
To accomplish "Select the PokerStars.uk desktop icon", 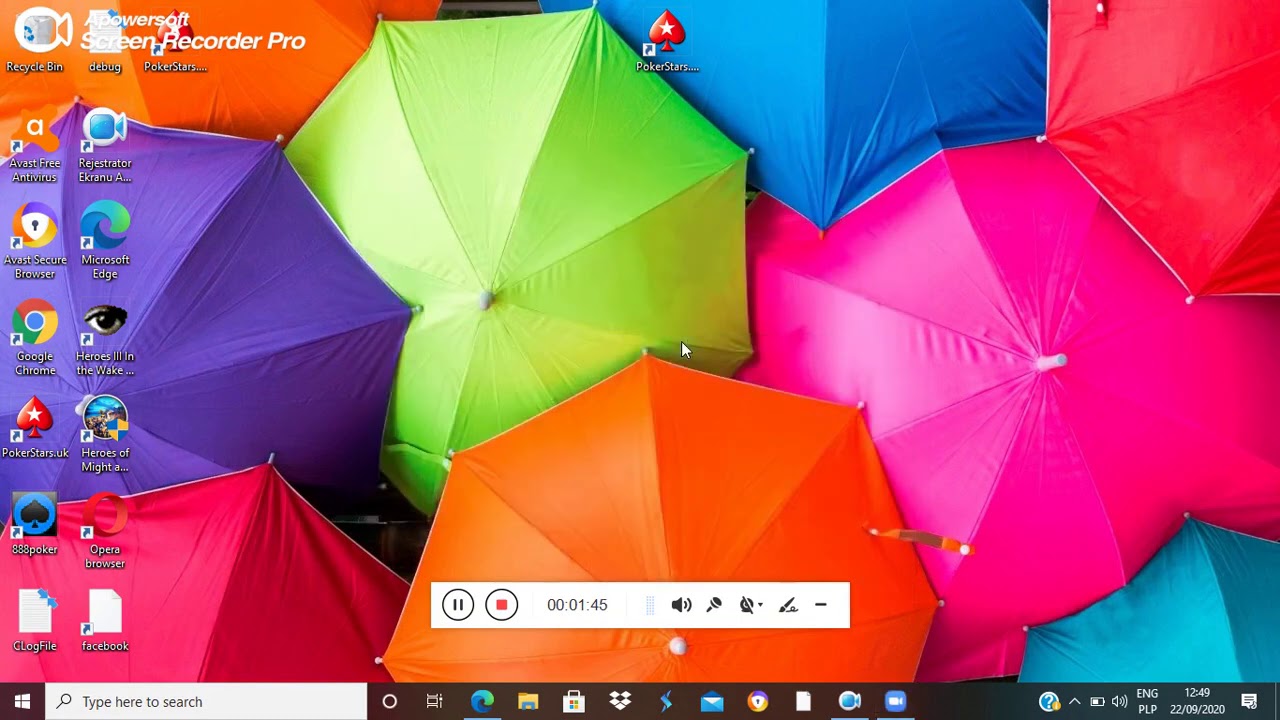I will [x=35, y=428].
